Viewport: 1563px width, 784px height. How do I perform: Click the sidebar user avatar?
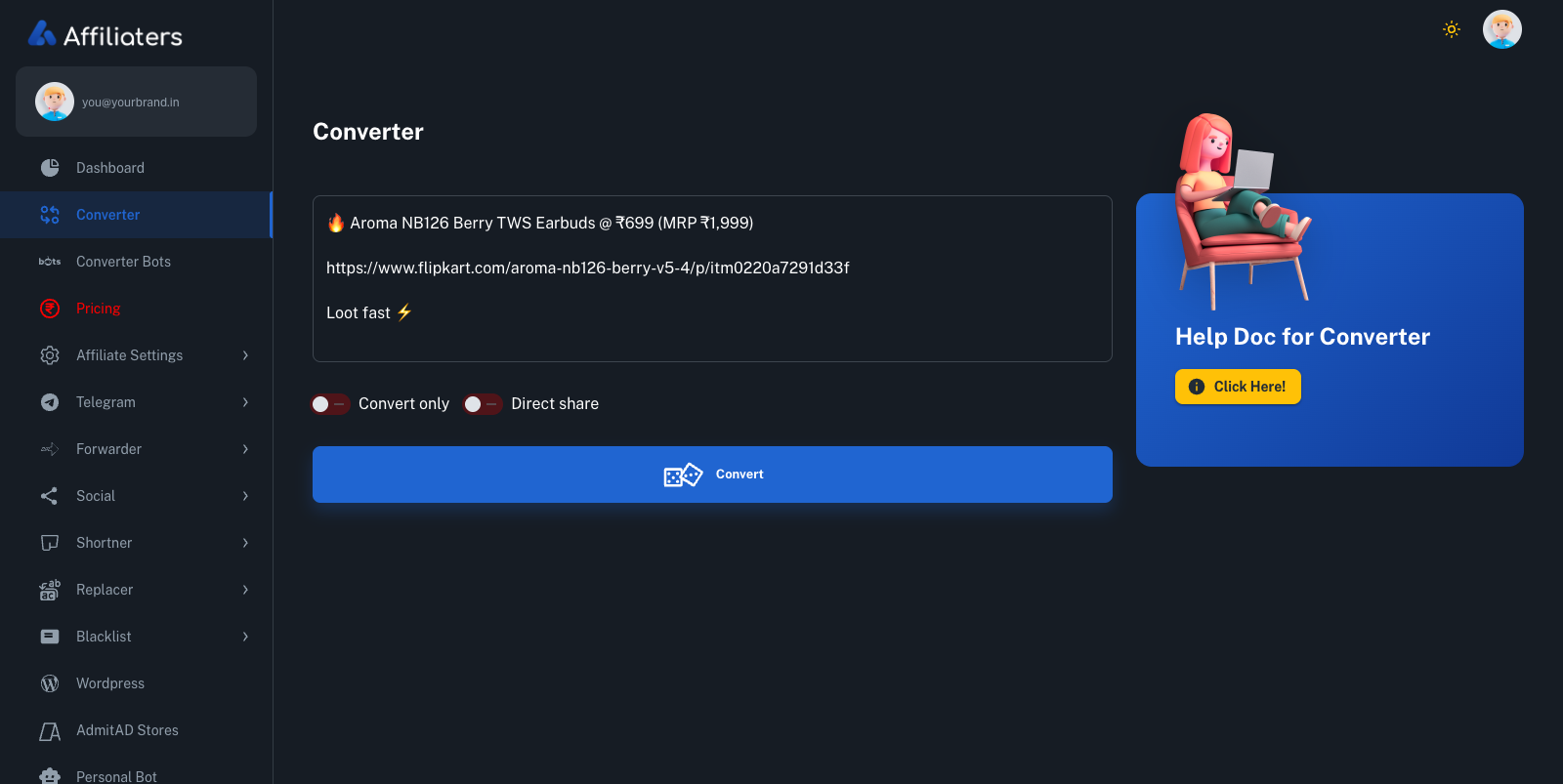55,102
